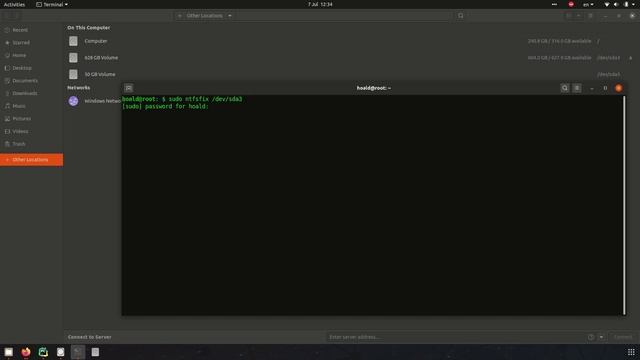Open the terminal search icon

click(x=564, y=88)
